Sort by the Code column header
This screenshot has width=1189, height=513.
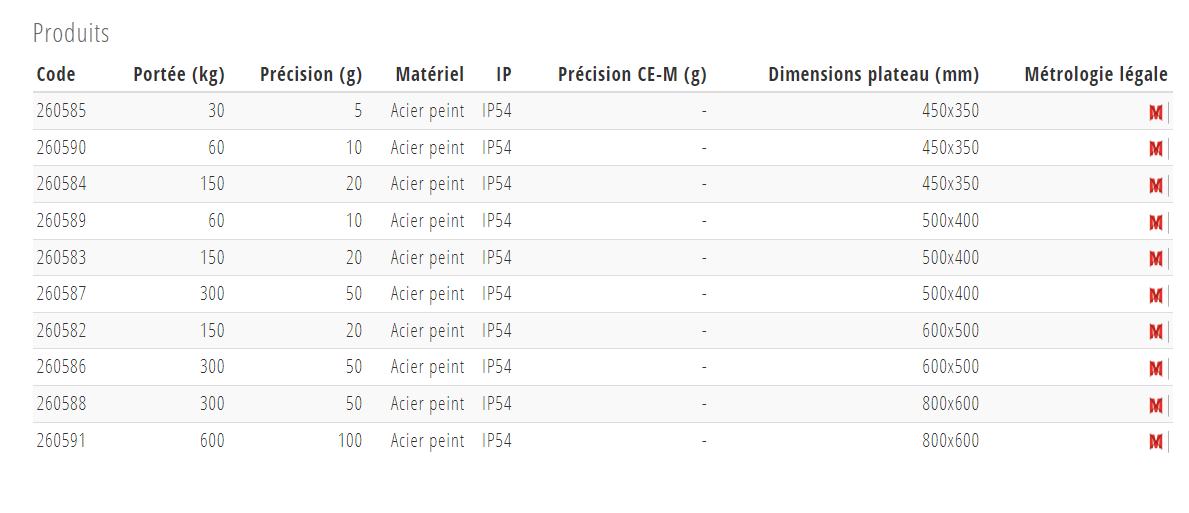point(56,74)
